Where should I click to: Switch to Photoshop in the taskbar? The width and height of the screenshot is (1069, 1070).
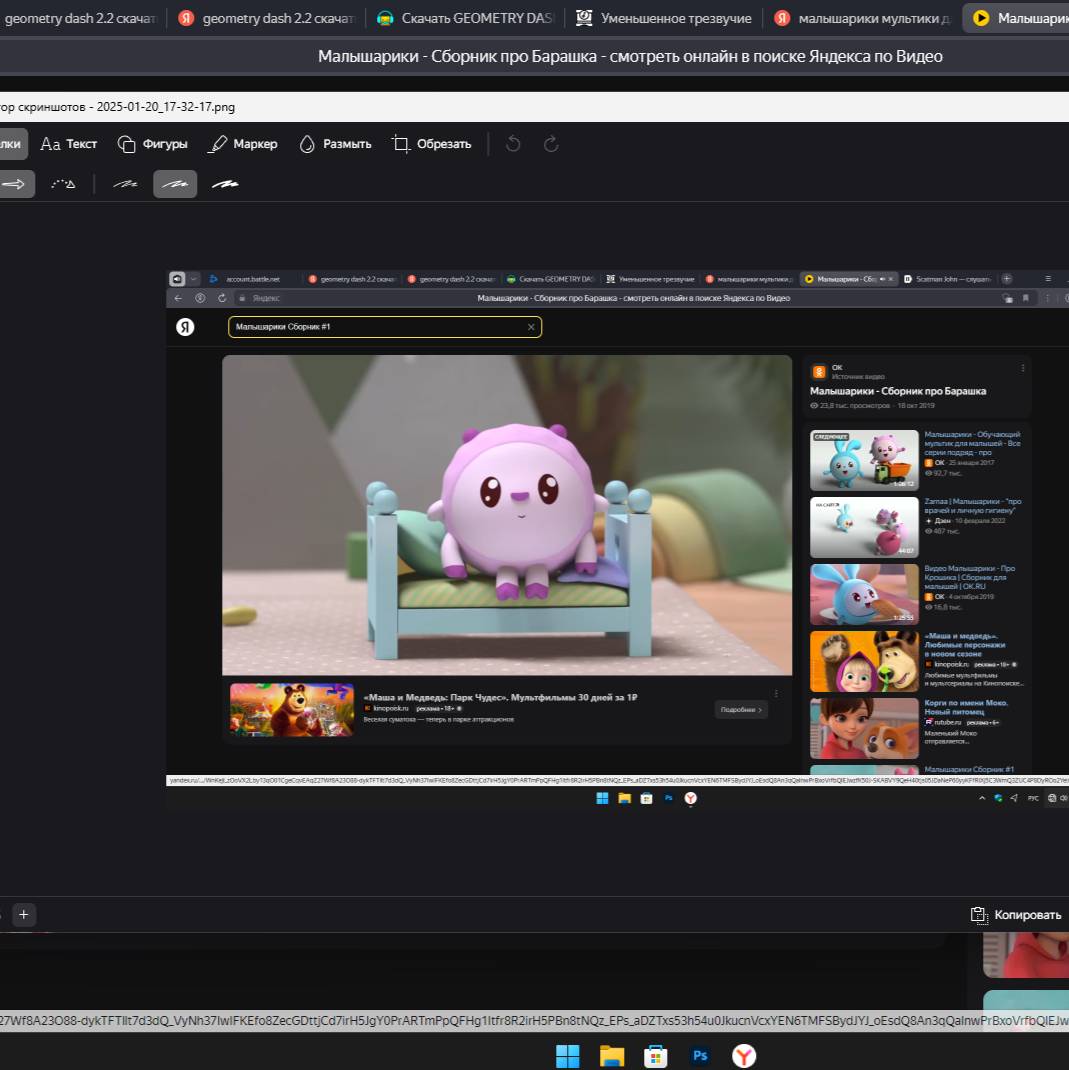coord(700,1056)
